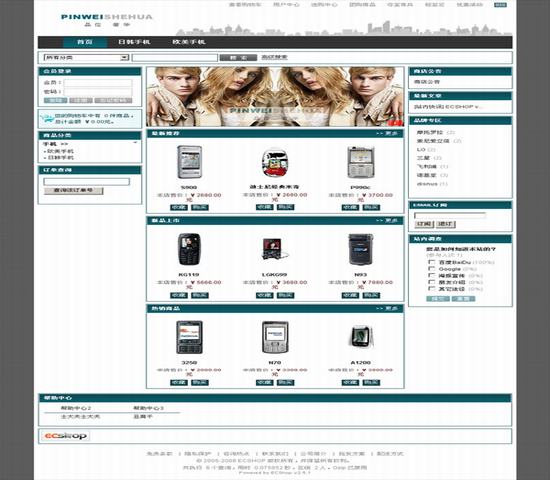Check the Google poll option
This screenshot has height=480, width=550.
point(431,269)
